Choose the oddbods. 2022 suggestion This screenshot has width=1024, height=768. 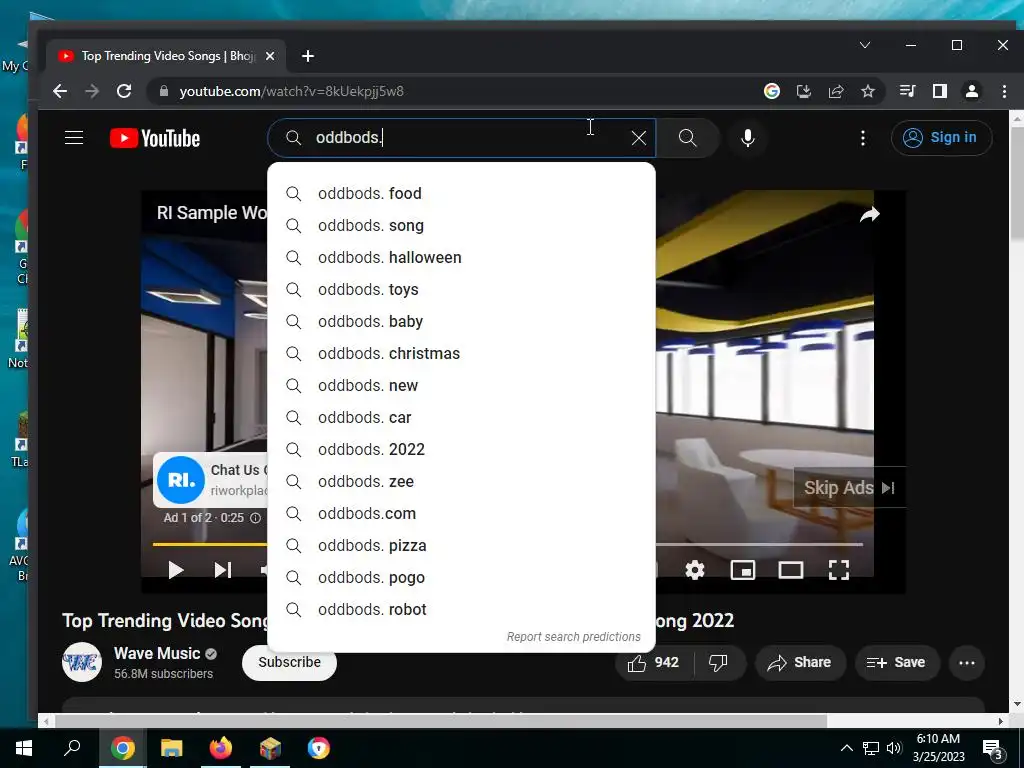462,449
